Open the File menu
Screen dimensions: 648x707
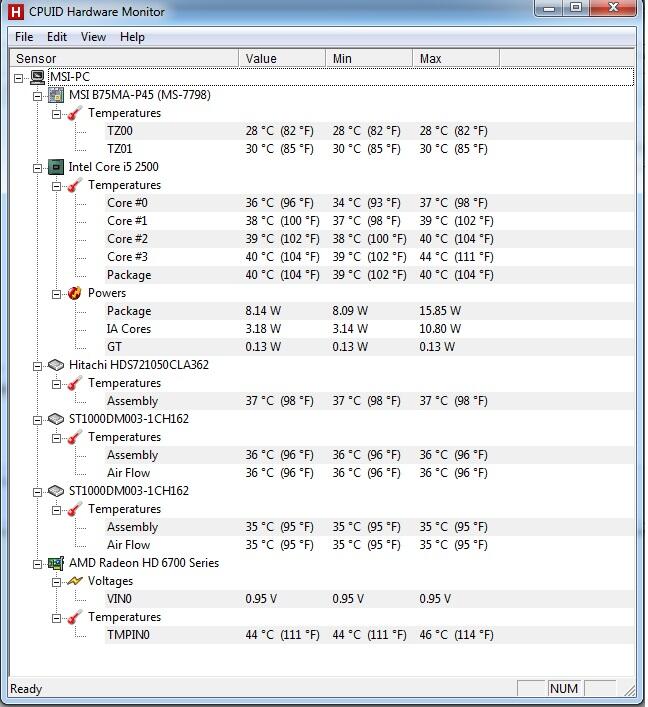pos(24,37)
